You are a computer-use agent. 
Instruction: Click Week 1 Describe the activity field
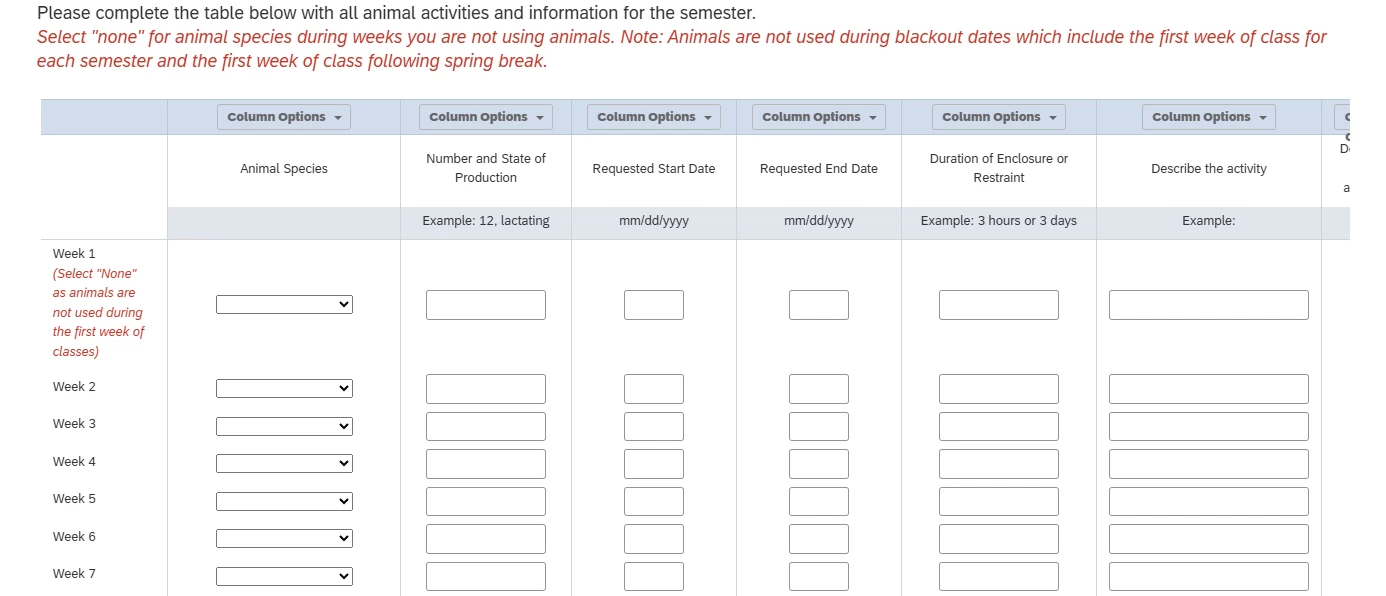(x=1209, y=305)
